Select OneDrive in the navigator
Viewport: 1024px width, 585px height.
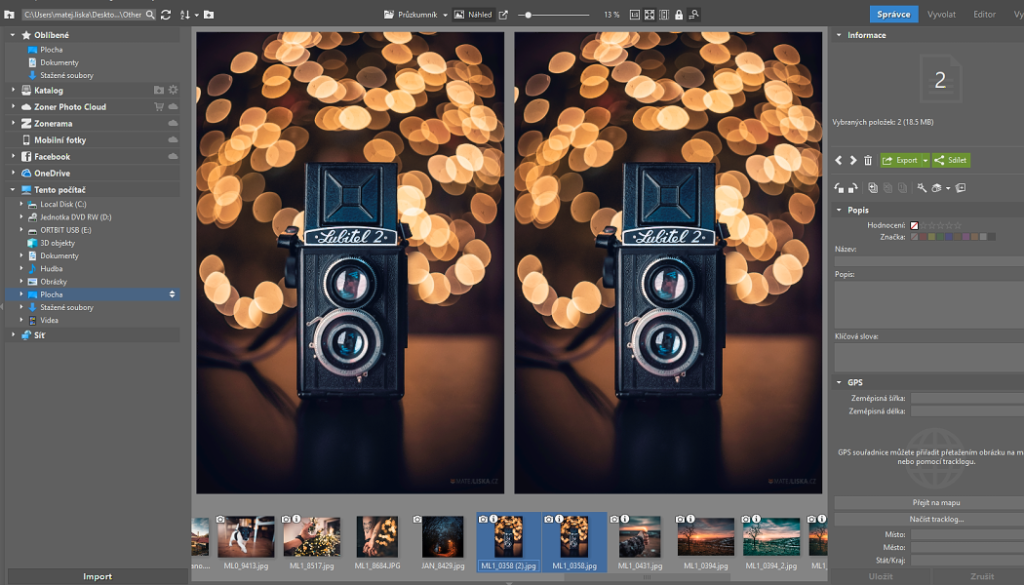(52, 173)
